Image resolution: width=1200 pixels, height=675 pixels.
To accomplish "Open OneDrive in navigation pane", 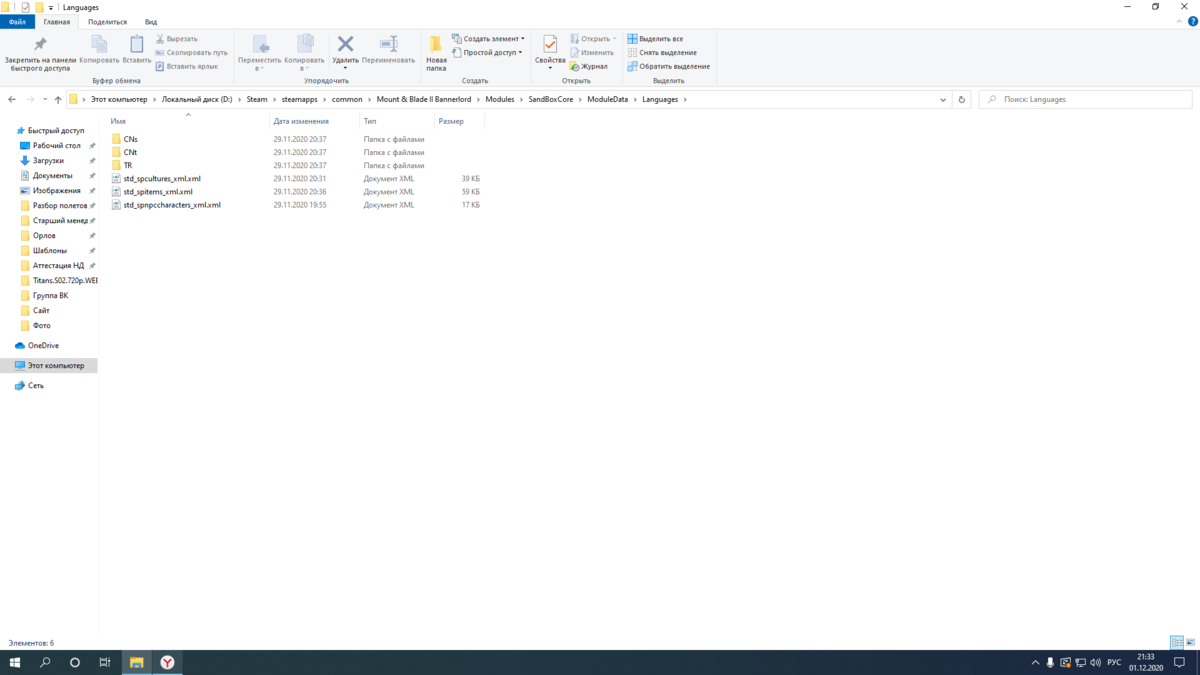I will (x=43, y=345).
